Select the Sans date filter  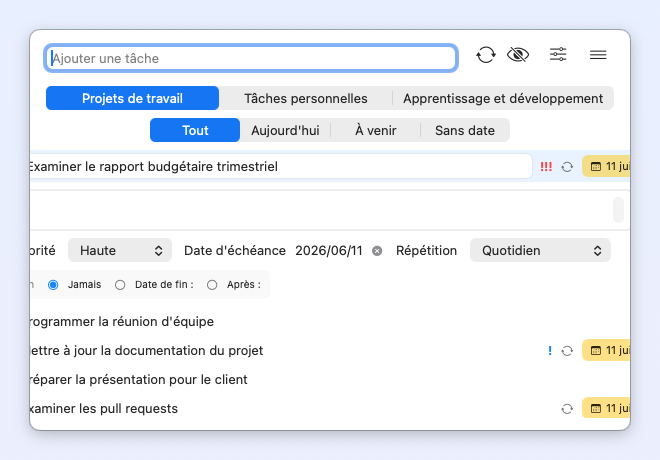pos(465,130)
